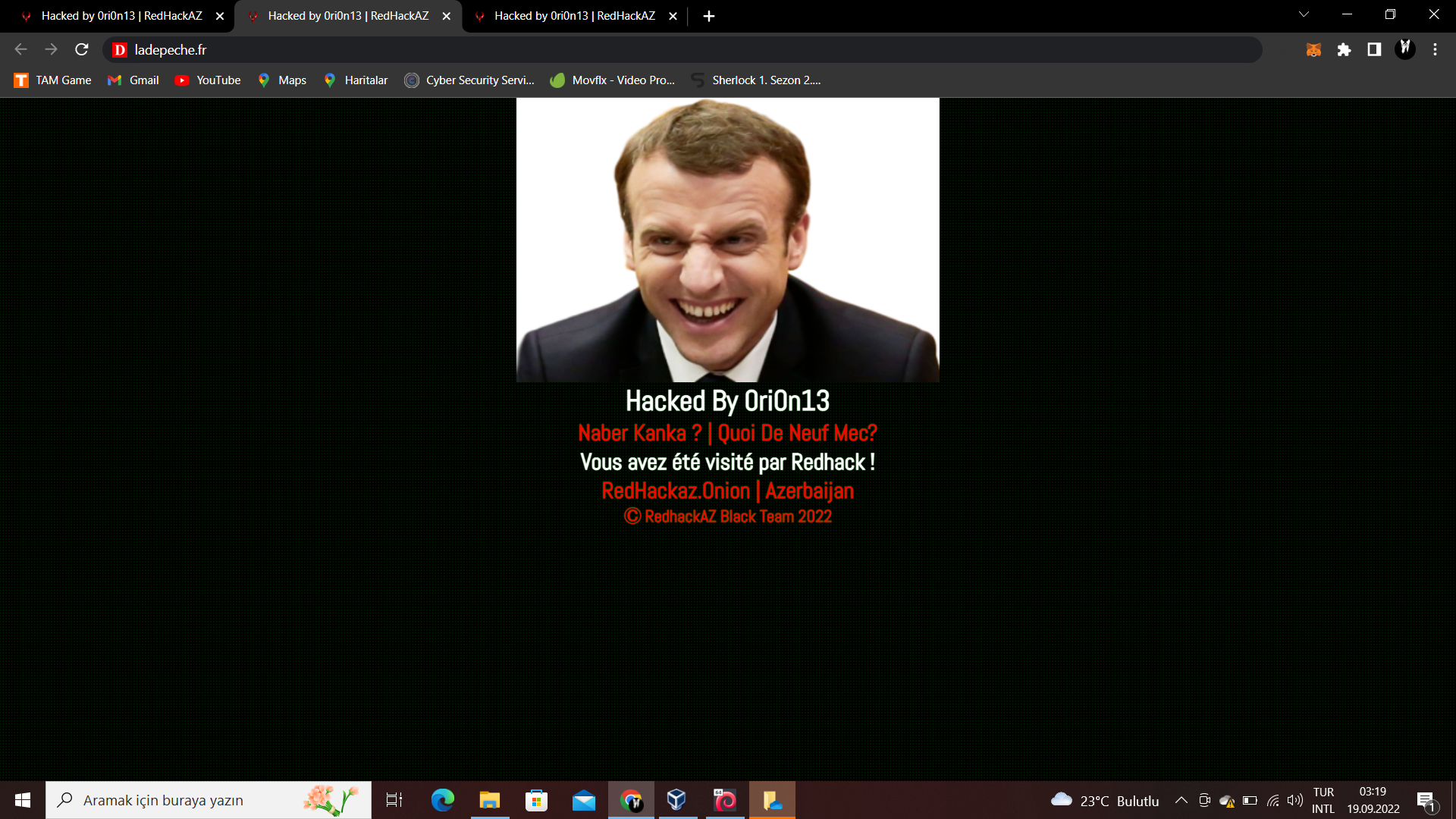The width and height of the screenshot is (1456, 819).
Task: Open the notification center icon
Action: 1426,800
